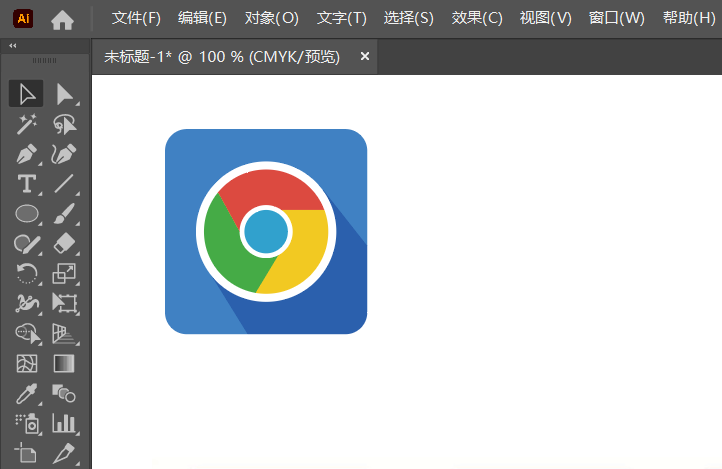
Task: Select the Mesh tool
Action: coord(26,364)
